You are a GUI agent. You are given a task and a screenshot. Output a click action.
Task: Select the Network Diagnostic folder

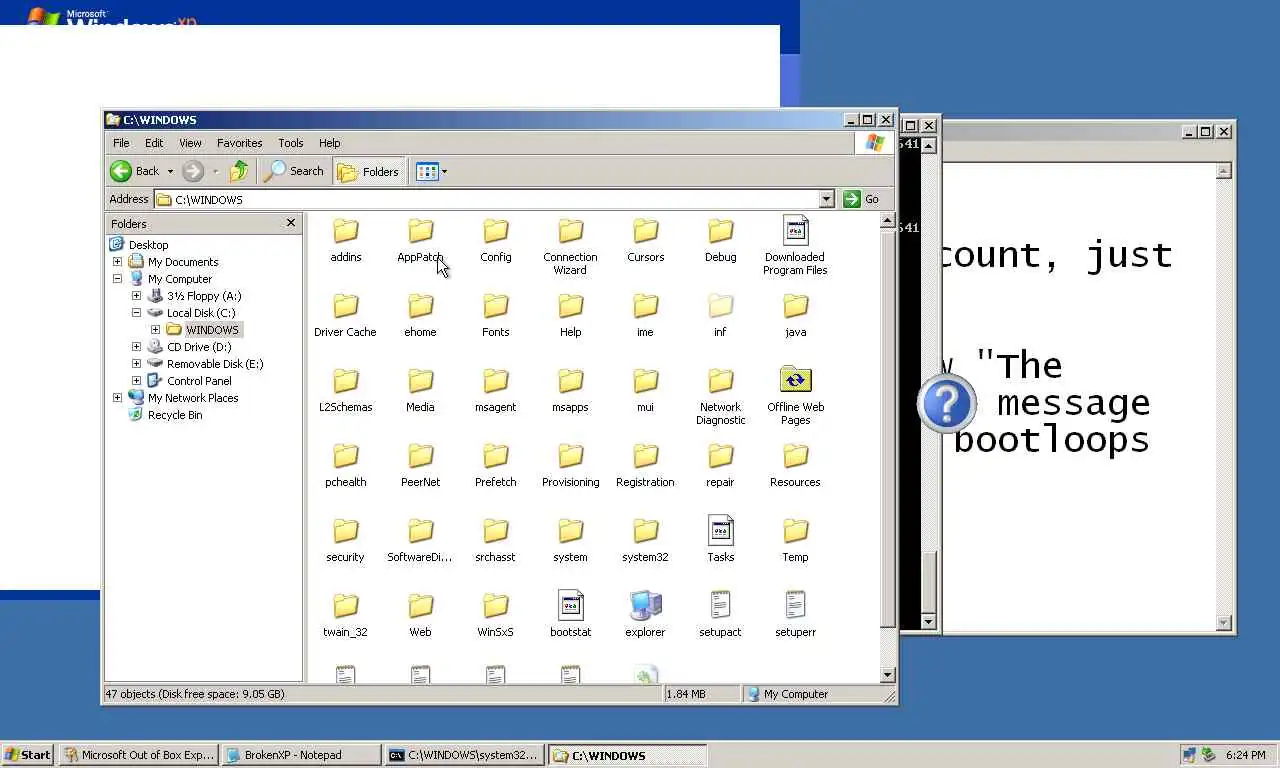[x=721, y=381]
